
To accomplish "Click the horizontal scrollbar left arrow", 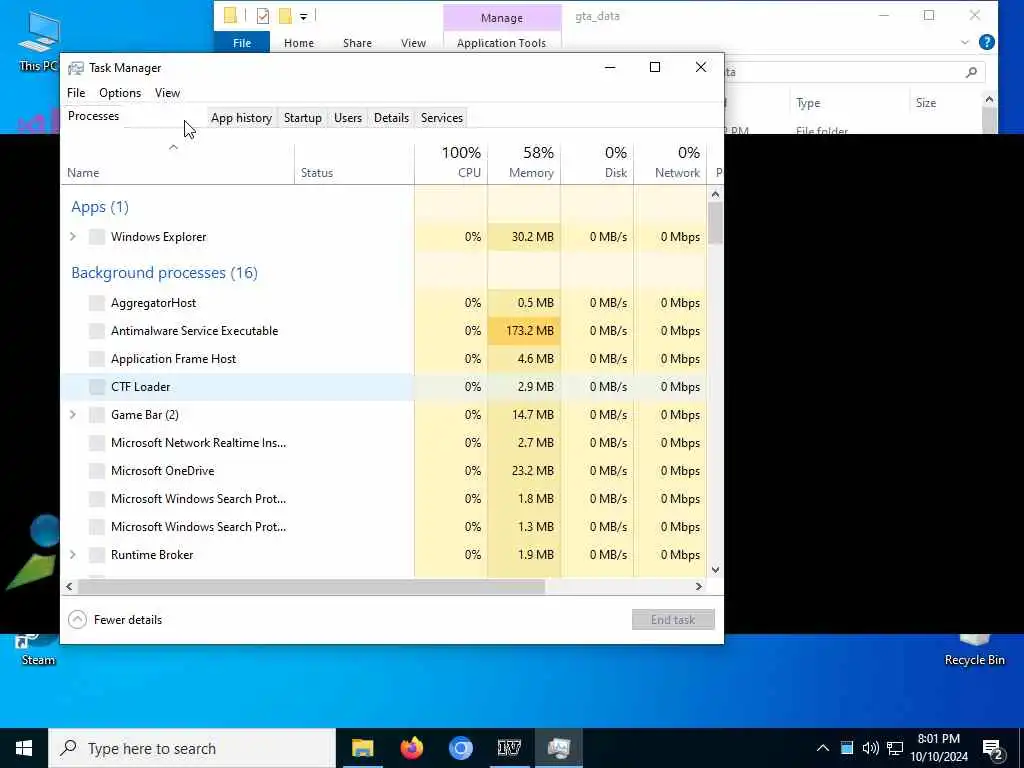I will coord(69,586).
